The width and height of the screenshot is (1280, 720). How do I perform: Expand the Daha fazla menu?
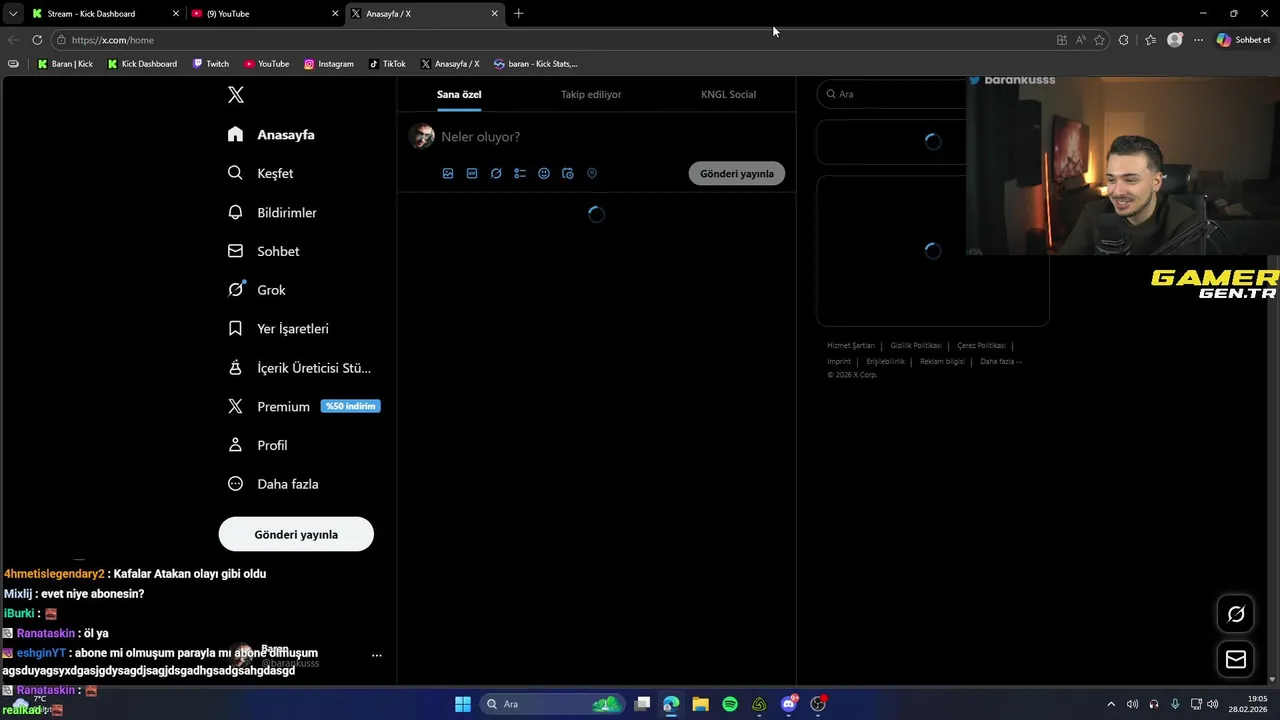[x=273, y=484]
